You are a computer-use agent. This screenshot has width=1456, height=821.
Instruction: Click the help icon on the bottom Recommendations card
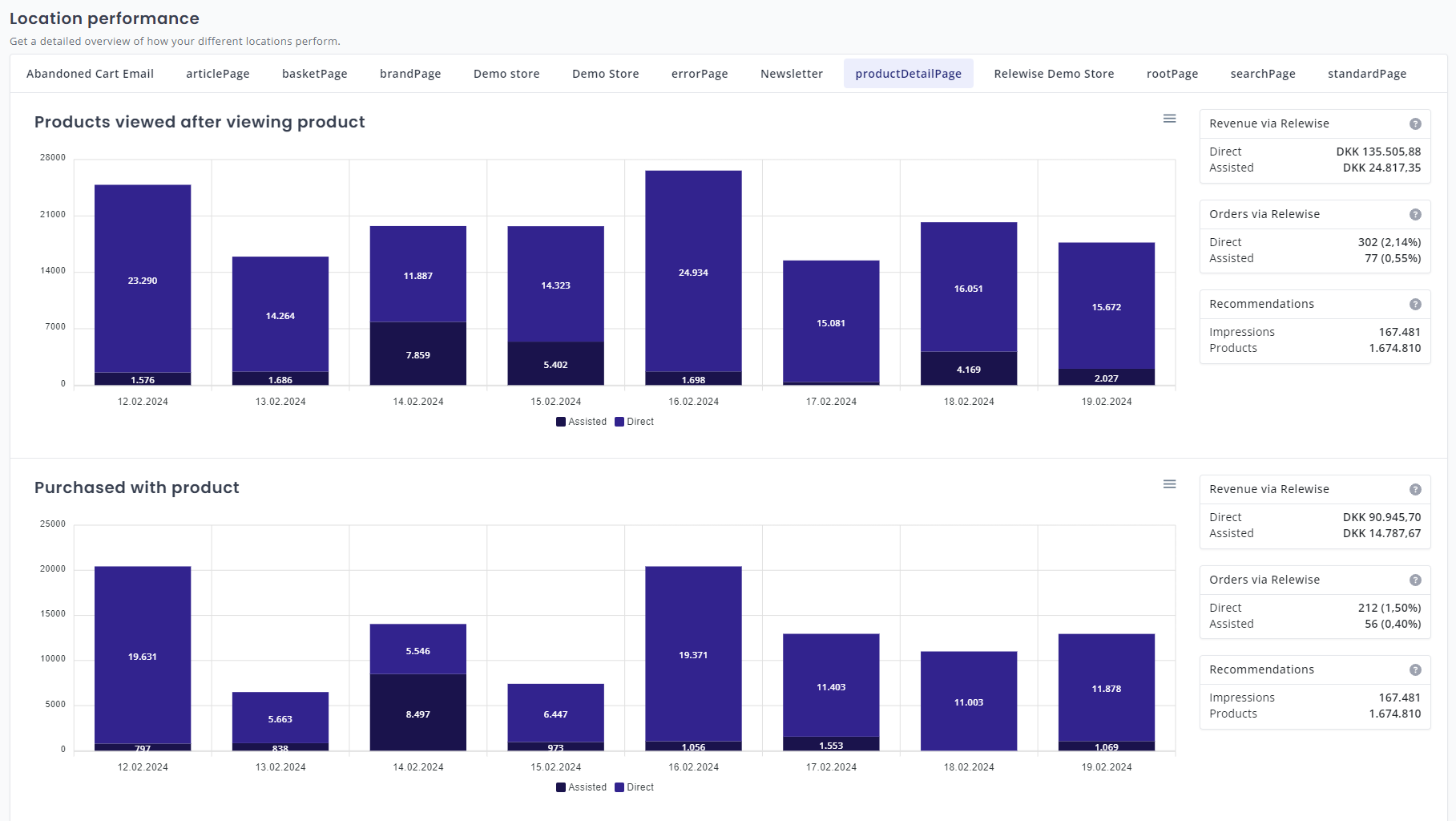pos(1417,669)
